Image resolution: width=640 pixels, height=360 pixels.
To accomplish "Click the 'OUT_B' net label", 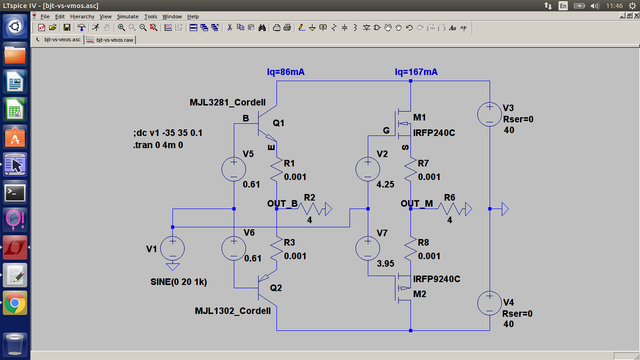I will pyautogui.click(x=282, y=203).
